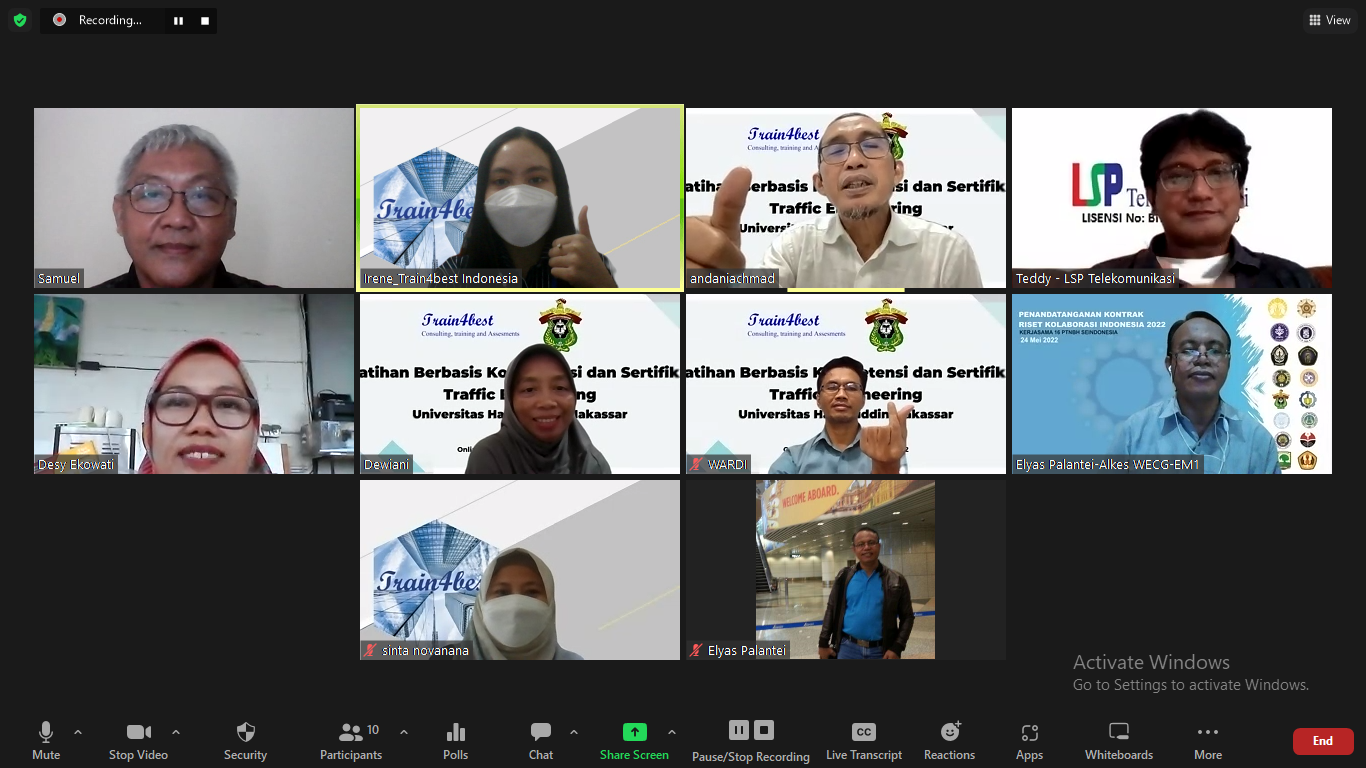Open the Reactions emoji picker
1366x768 pixels.
click(x=949, y=740)
